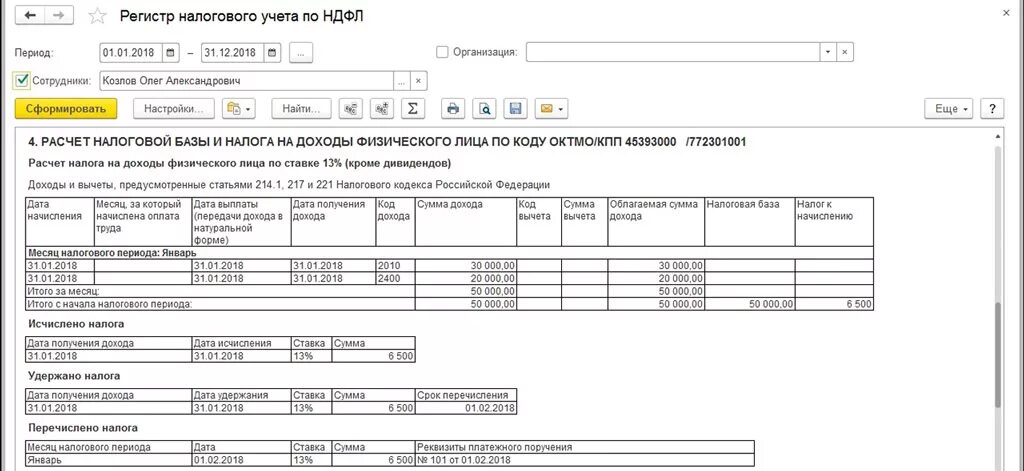The width and height of the screenshot is (1024, 471).
Task: Print the report with printer icon
Action: [x=453, y=109]
